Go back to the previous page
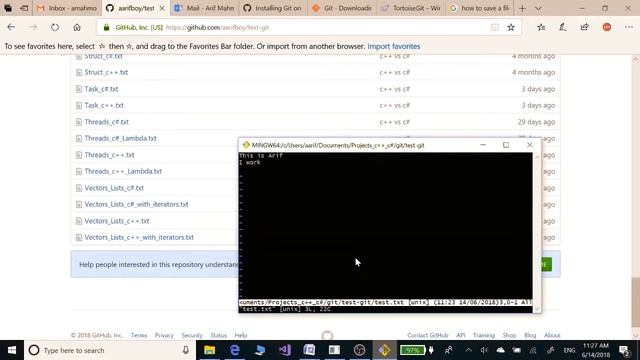 tap(11, 27)
